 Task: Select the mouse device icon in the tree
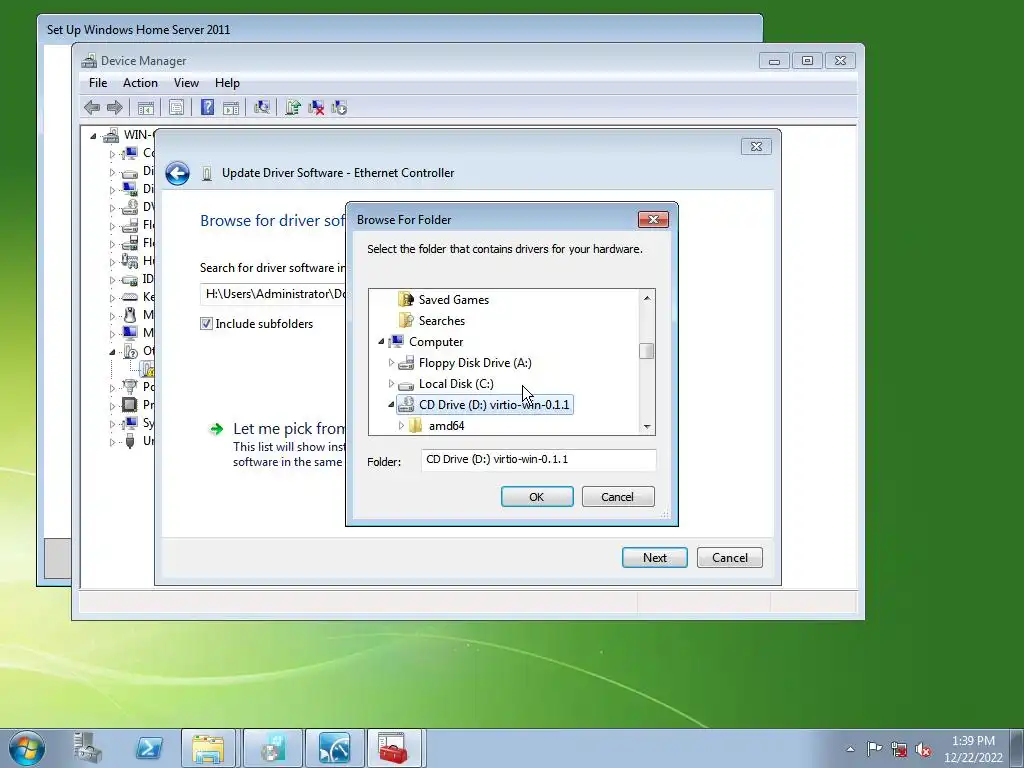click(130, 315)
